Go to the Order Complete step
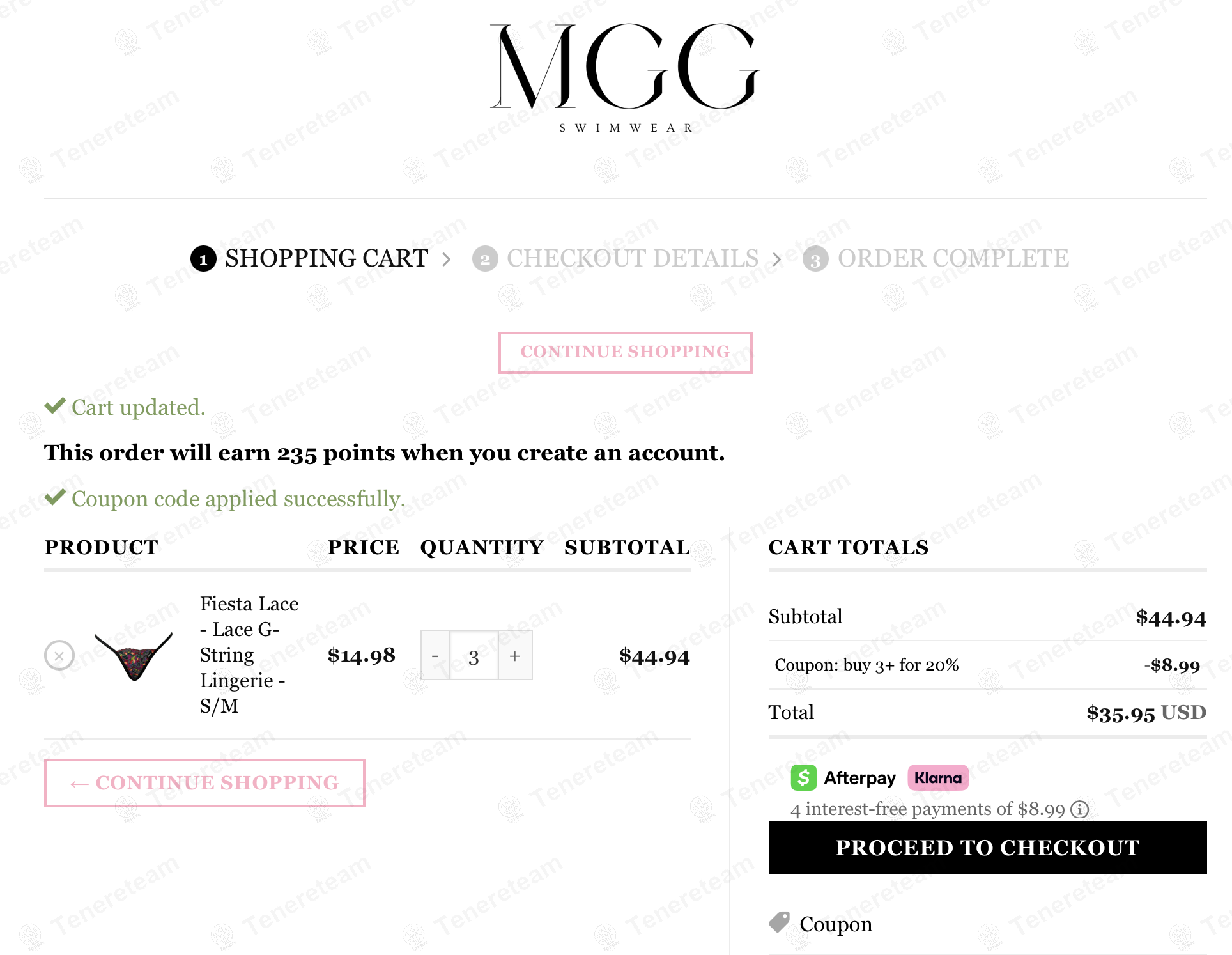Image resolution: width=1232 pixels, height=955 pixels. [953, 258]
